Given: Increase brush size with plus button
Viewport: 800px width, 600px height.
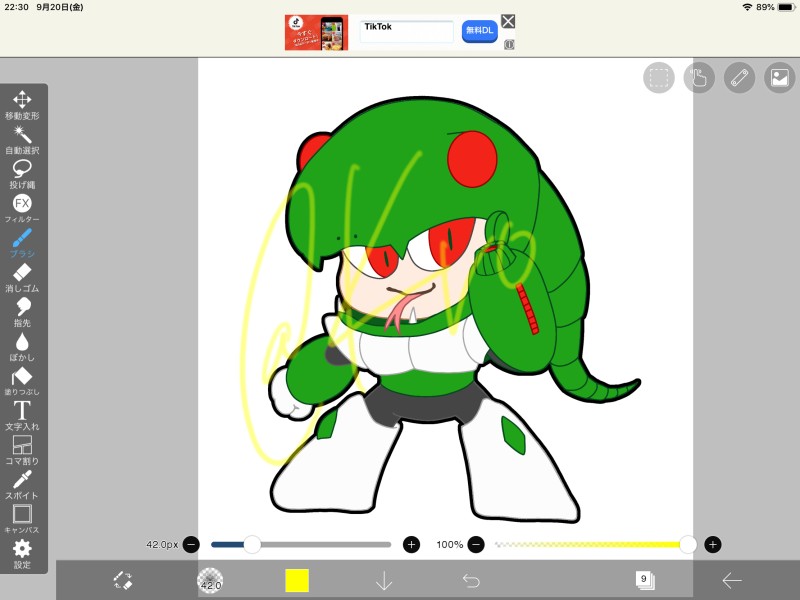Looking at the screenshot, I should pyautogui.click(x=411, y=544).
